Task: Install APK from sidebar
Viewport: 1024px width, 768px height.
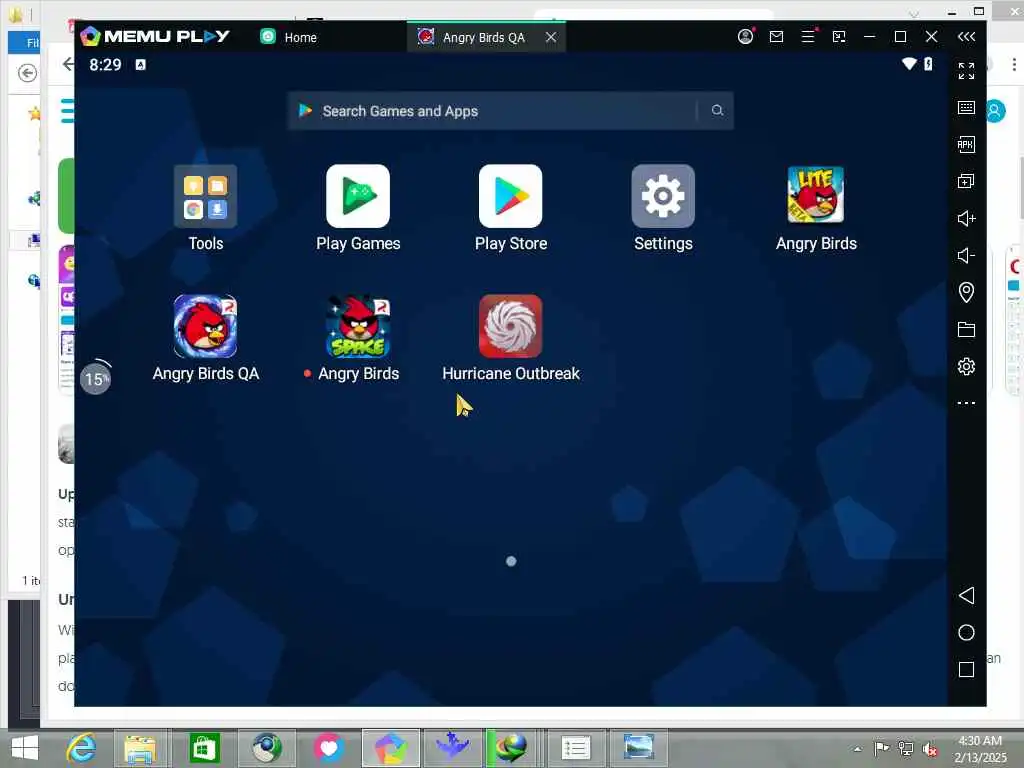Action: pos(967,144)
